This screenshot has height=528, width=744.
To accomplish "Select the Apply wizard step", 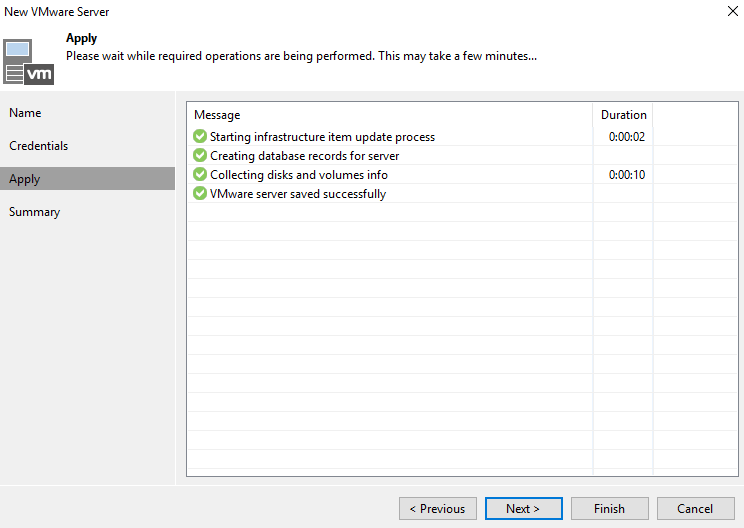I will (87, 178).
